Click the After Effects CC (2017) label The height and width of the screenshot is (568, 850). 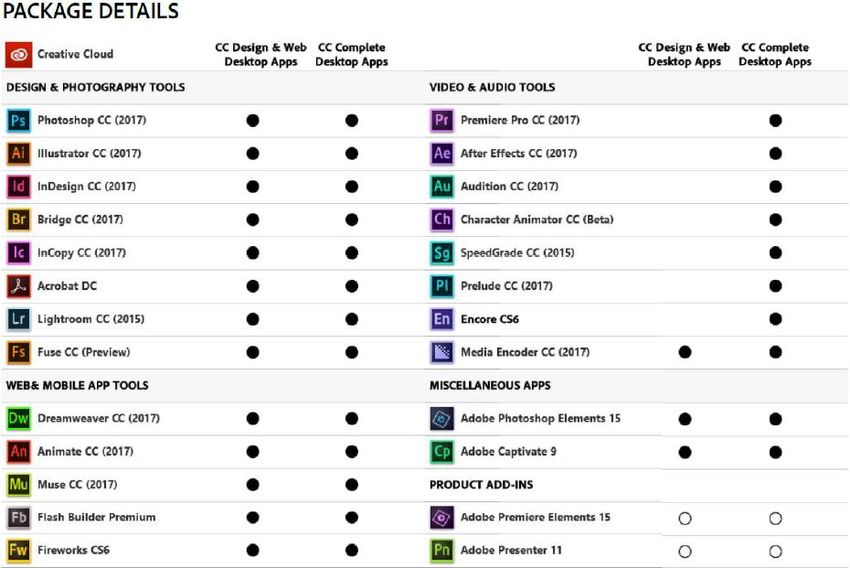(518, 153)
